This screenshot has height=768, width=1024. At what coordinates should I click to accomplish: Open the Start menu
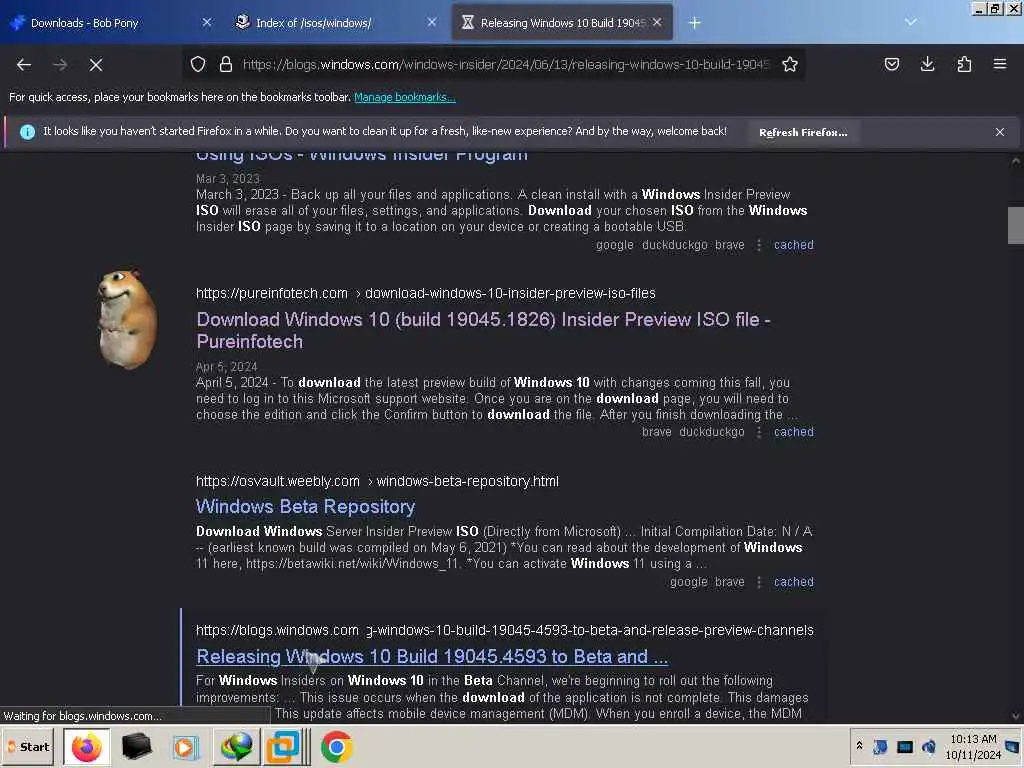point(29,747)
